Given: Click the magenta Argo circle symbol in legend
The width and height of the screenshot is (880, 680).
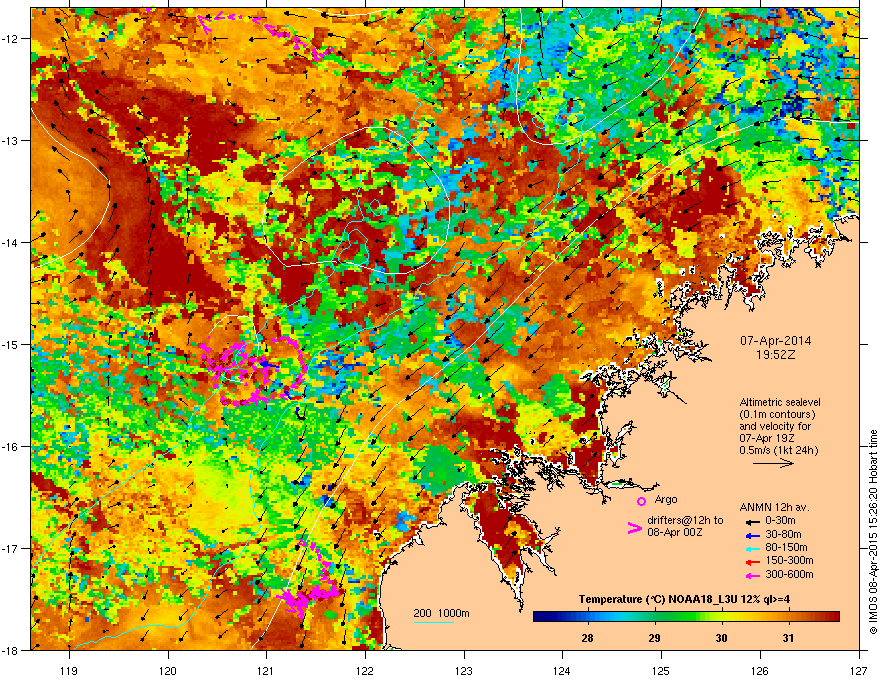Looking at the screenshot, I should pos(641,501).
